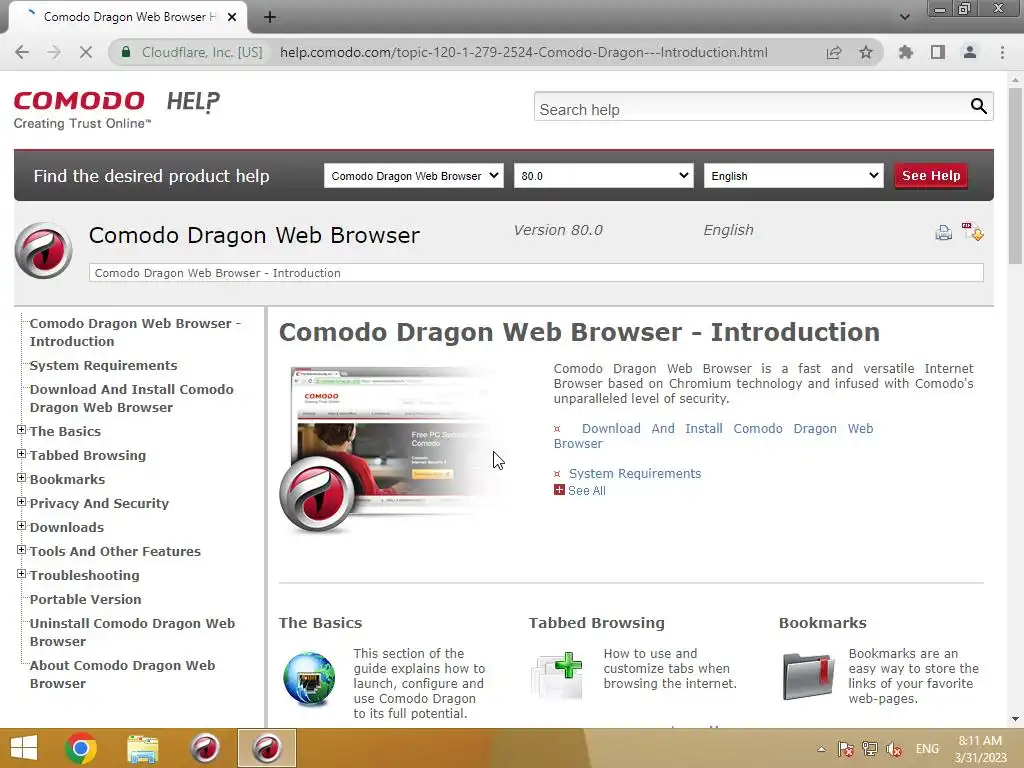This screenshot has width=1024, height=768.
Task: Open Portable Version in sidebar
Action: click(x=85, y=600)
